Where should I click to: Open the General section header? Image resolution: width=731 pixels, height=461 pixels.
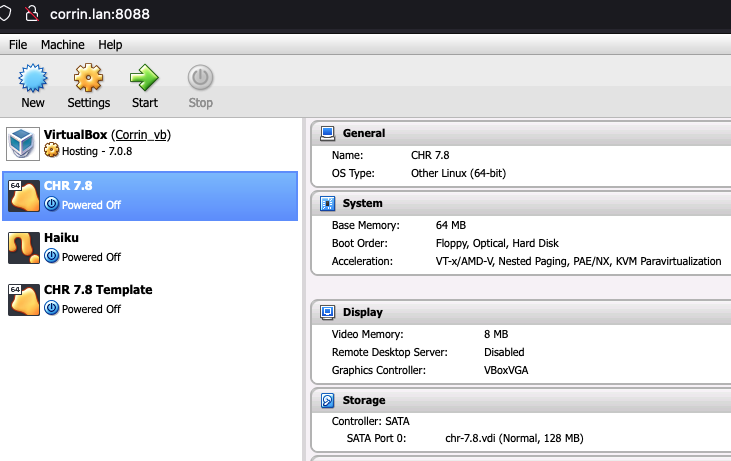[521, 133]
